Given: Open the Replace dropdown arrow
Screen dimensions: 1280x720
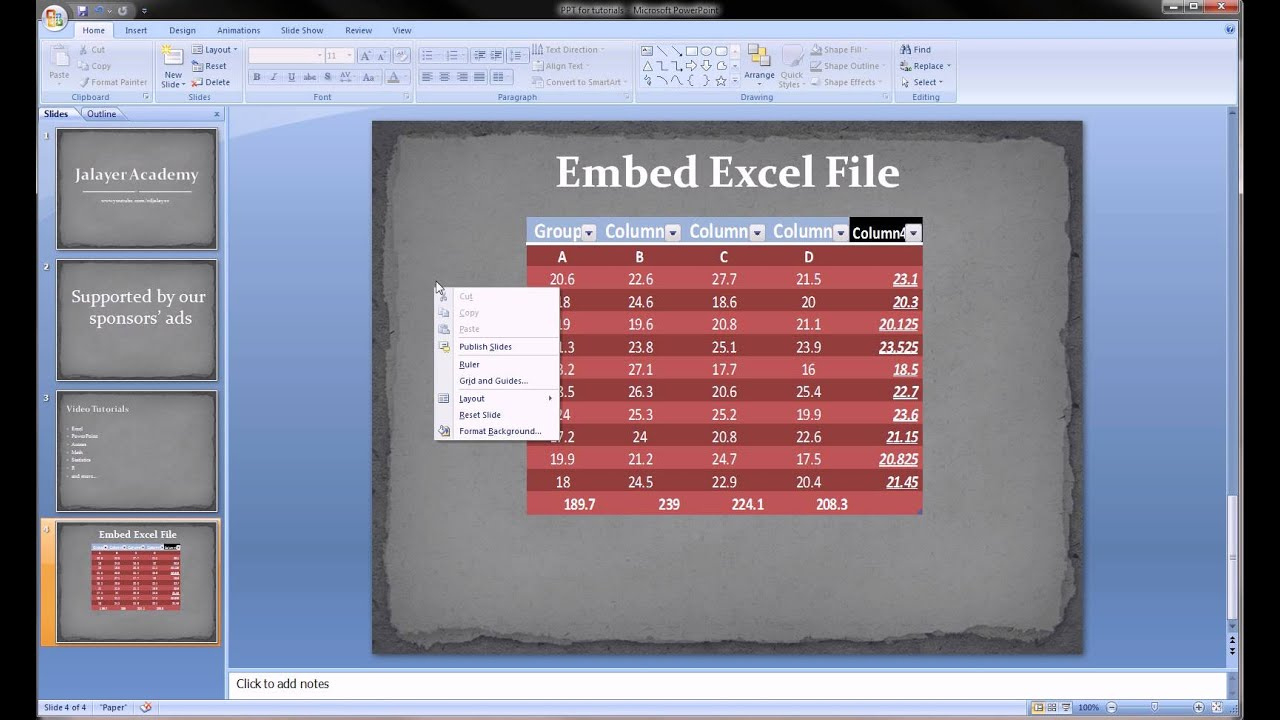Looking at the screenshot, I should click(948, 66).
